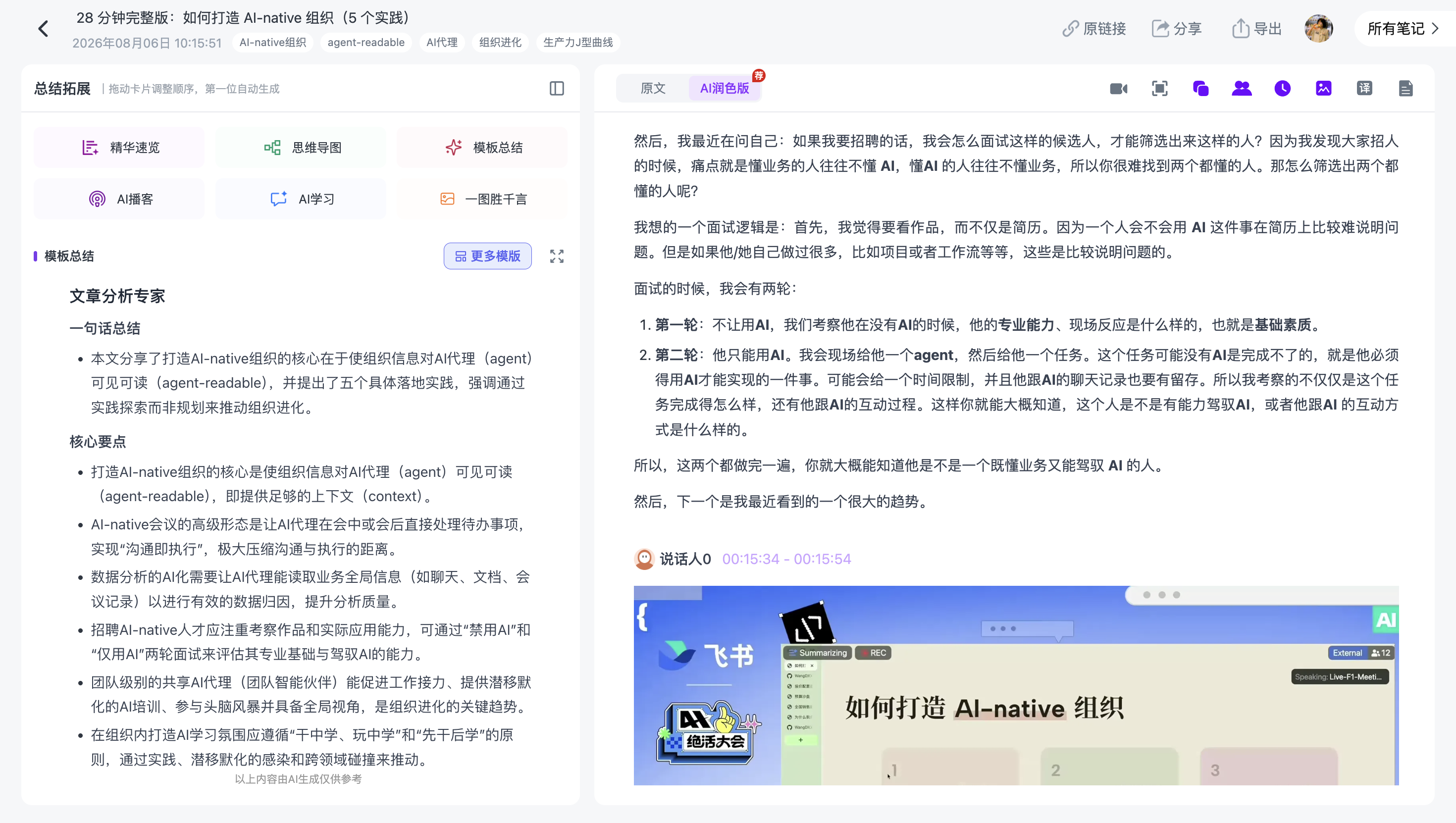Click the 译 translate icon
Viewport: 1456px width, 823px height.
point(1364,88)
